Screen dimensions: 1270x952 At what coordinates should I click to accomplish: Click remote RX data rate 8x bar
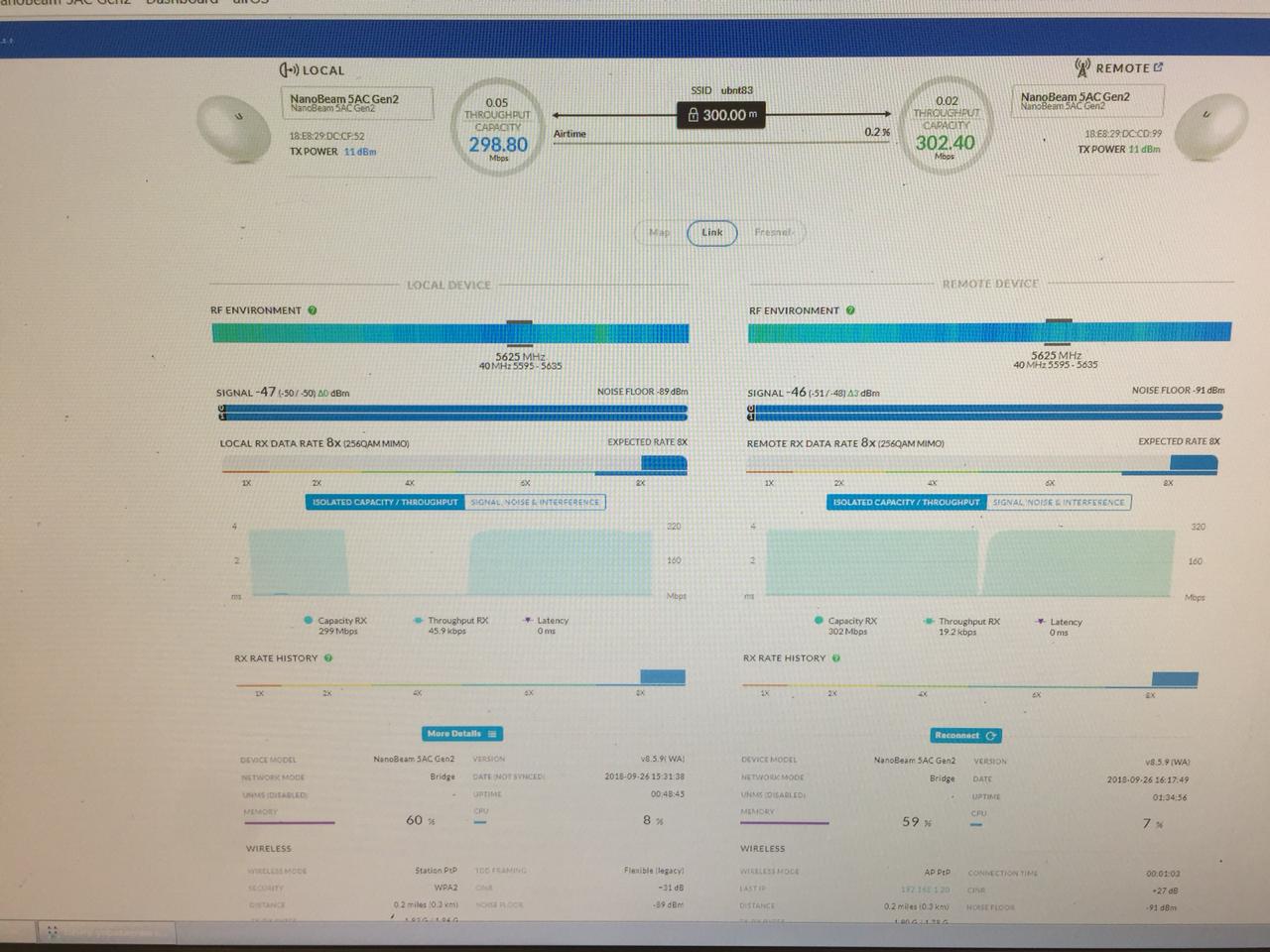pyautogui.click(x=982, y=463)
